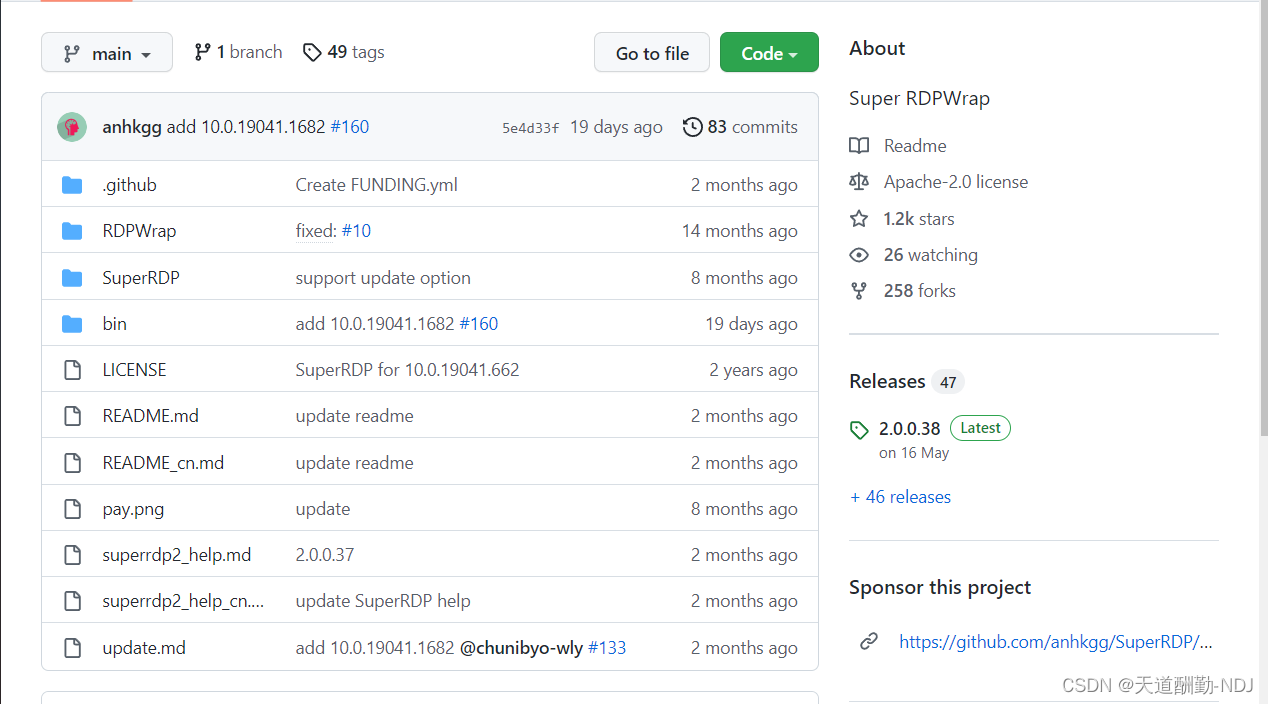Screen dimensions: 1268x704
Task: Show the + 46 releases link
Action: pos(900,497)
